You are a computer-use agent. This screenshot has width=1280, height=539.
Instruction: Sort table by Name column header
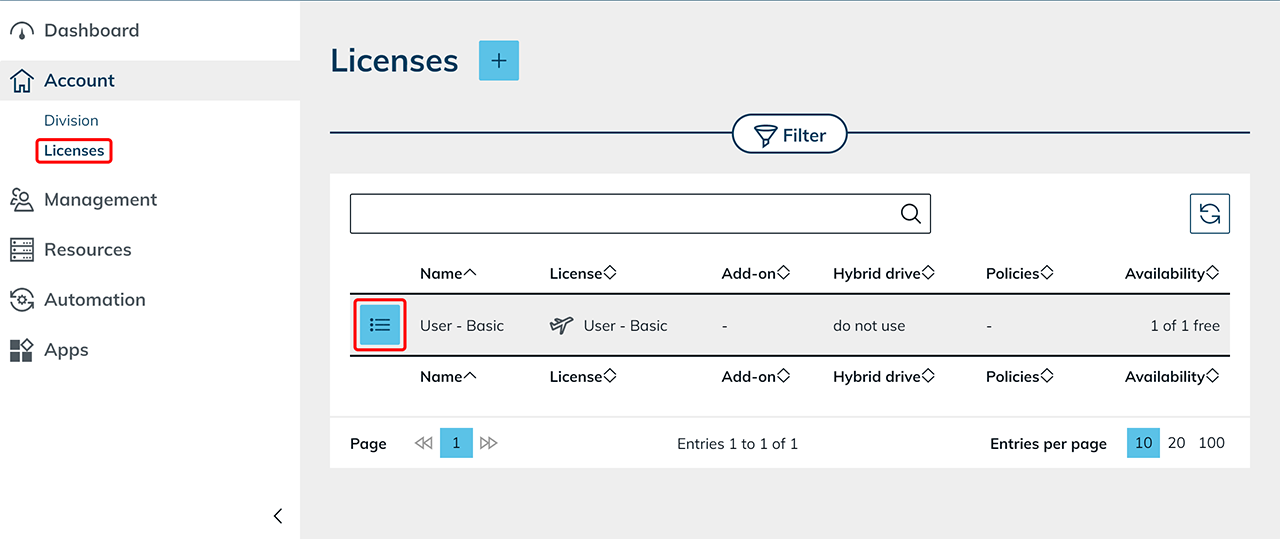(448, 273)
